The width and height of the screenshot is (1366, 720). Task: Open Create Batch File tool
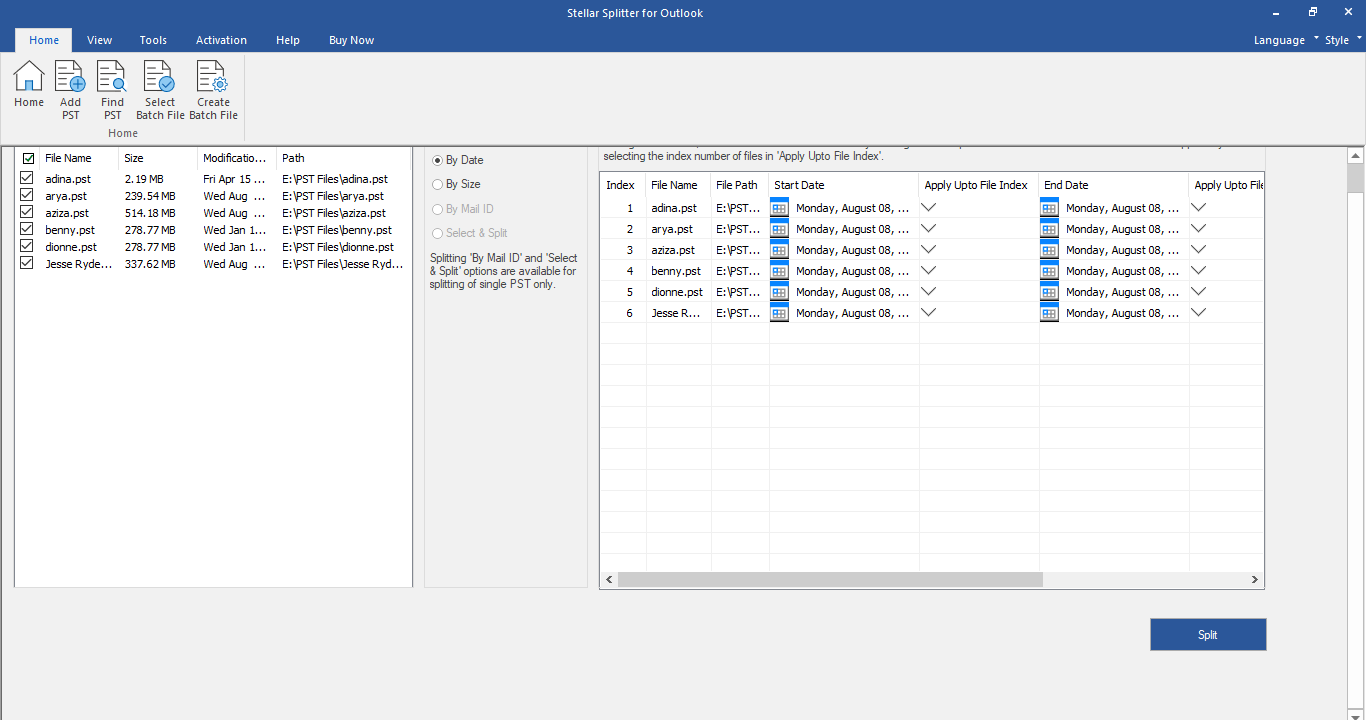[x=213, y=90]
